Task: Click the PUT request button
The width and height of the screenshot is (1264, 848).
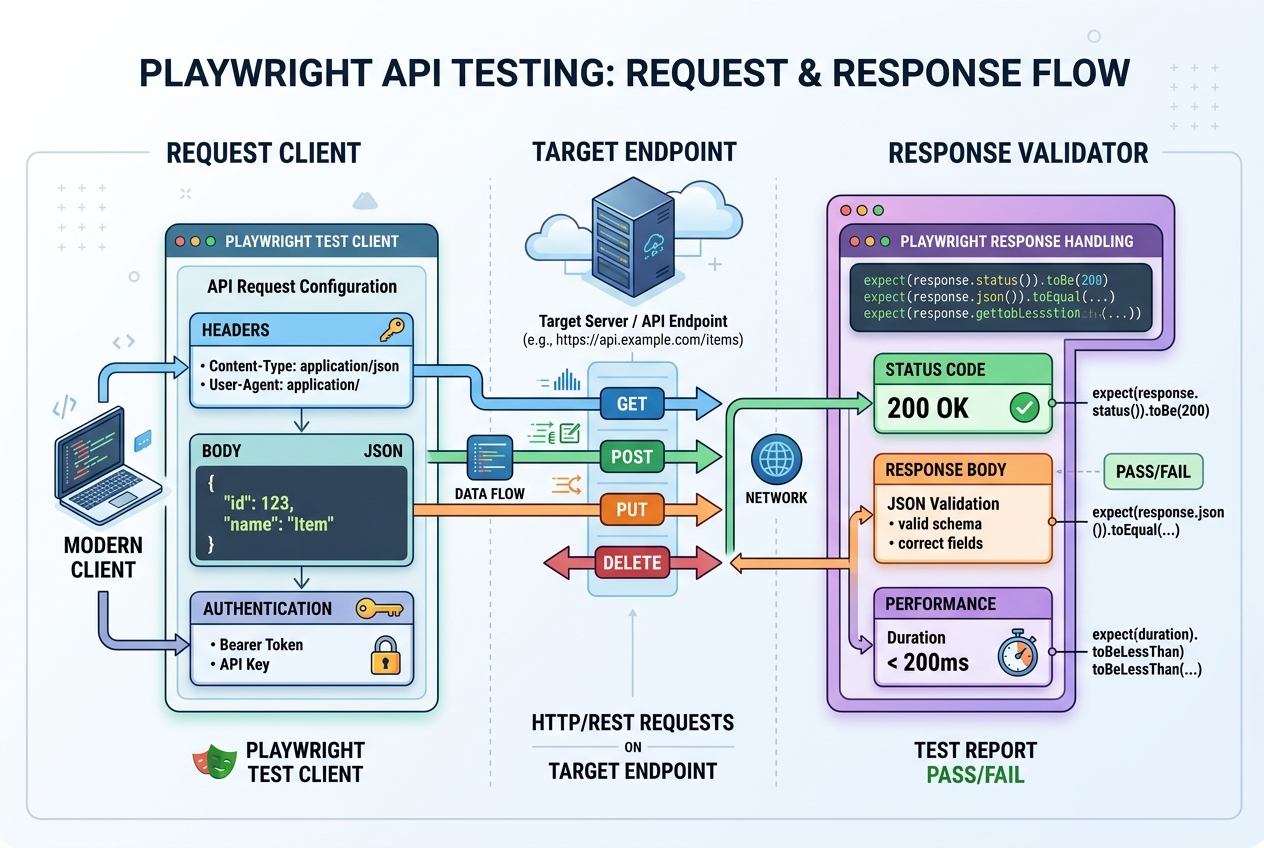Action: point(632,510)
